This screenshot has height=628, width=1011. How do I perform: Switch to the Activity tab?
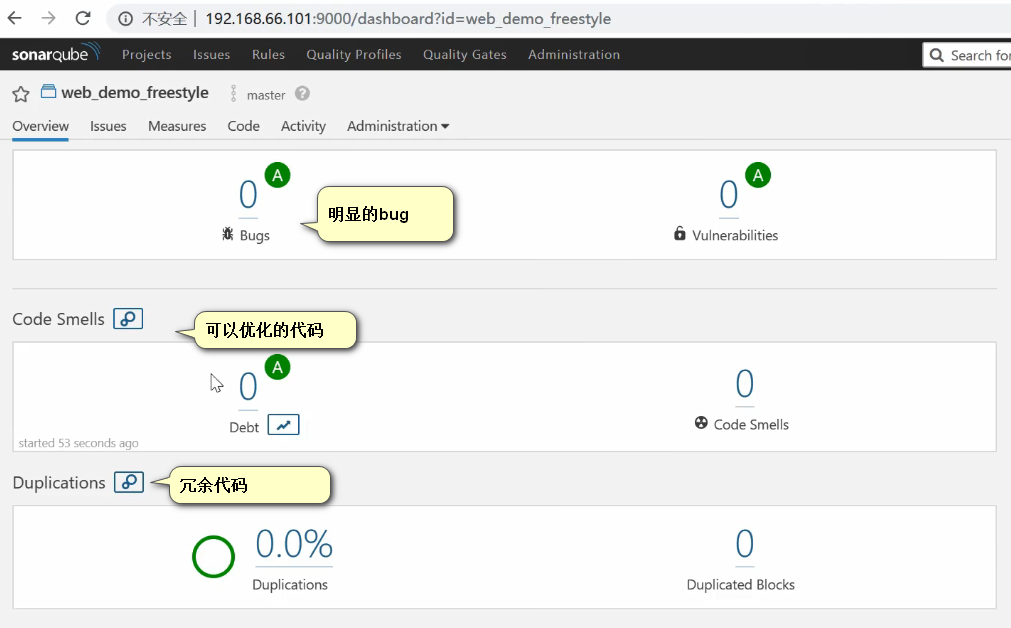tap(303, 126)
